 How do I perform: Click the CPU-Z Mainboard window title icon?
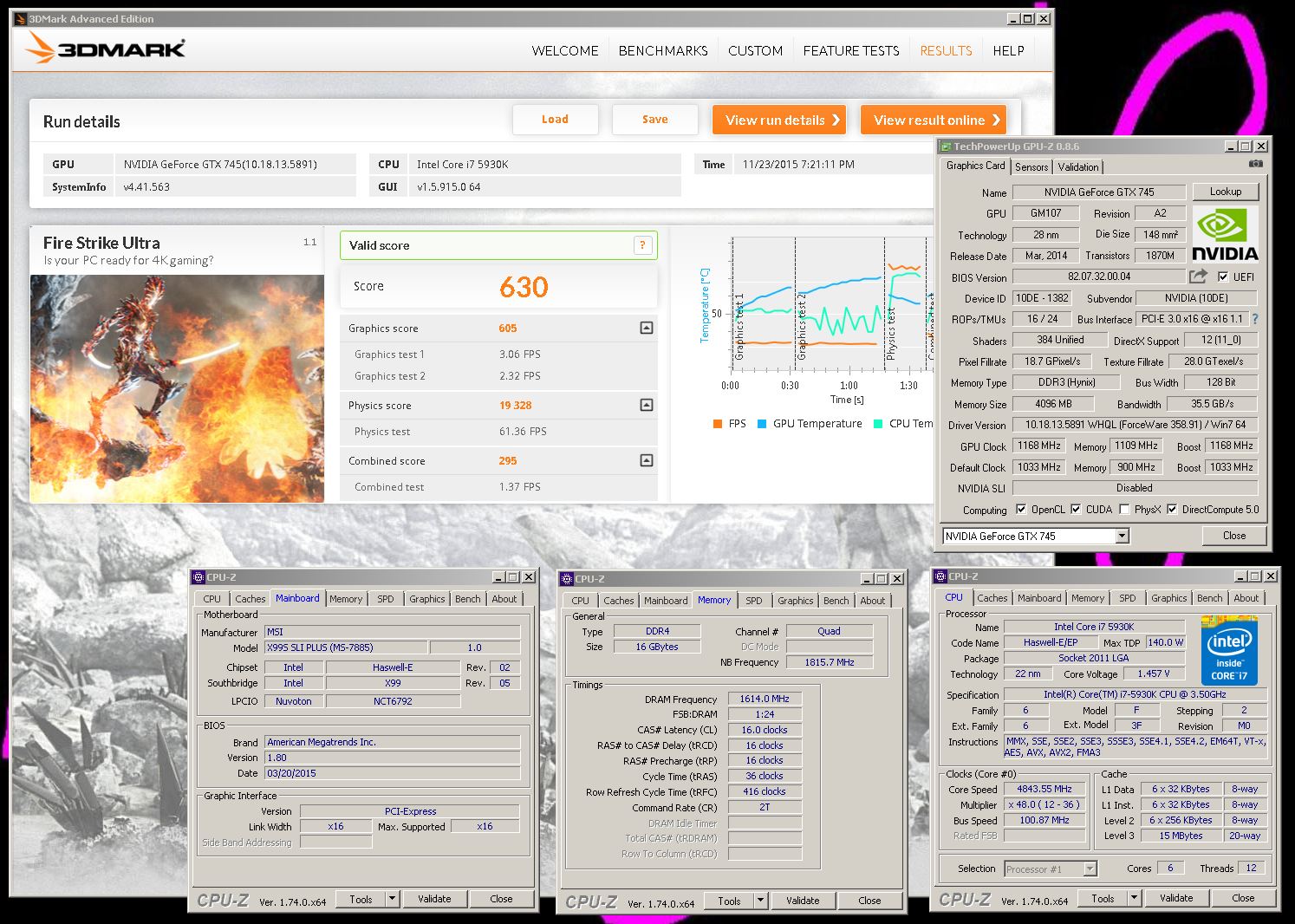click(x=198, y=577)
